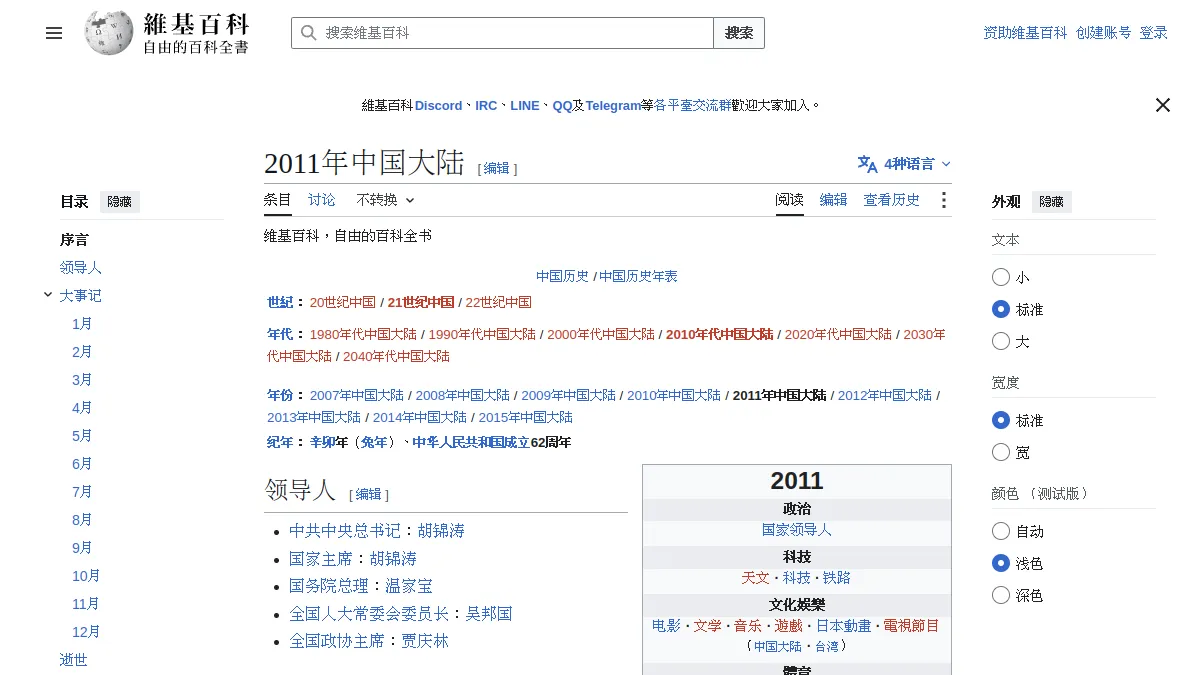Screen dimensions: 1200x675
Task: Open the 资助維基百科 donate link
Action: click(x=1025, y=33)
